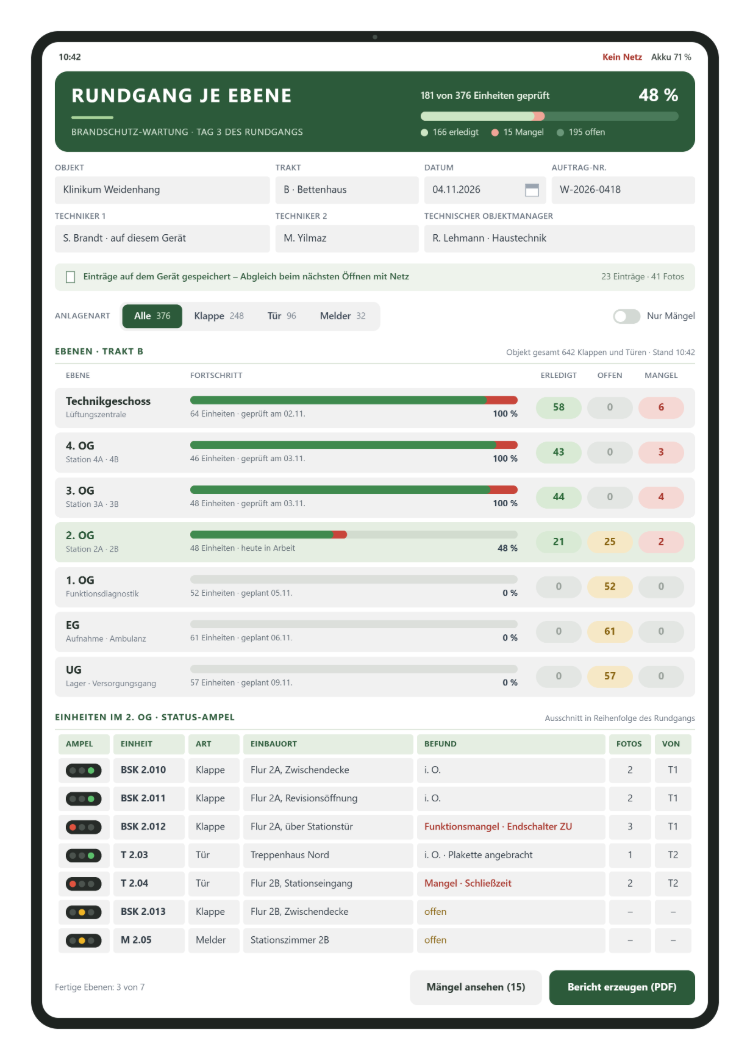Click the overall progress bar in header
The width and height of the screenshot is (750, 1060).
pyautogui.click(x=549, y=116)
